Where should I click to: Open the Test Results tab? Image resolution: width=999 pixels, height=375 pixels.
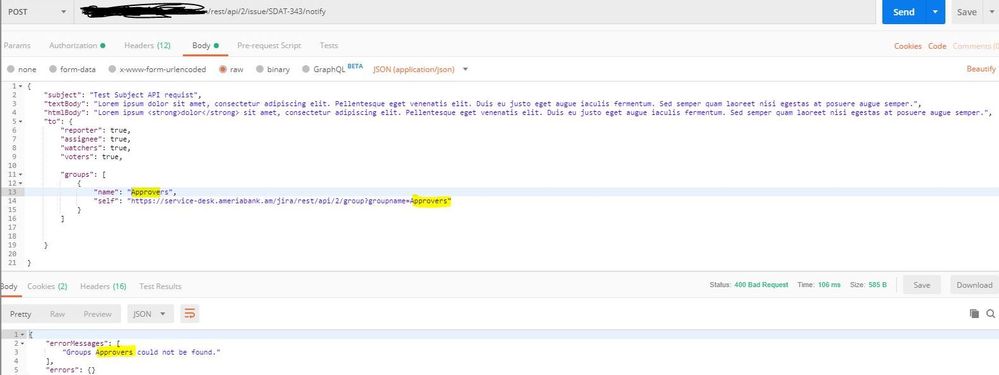(161, 287)
